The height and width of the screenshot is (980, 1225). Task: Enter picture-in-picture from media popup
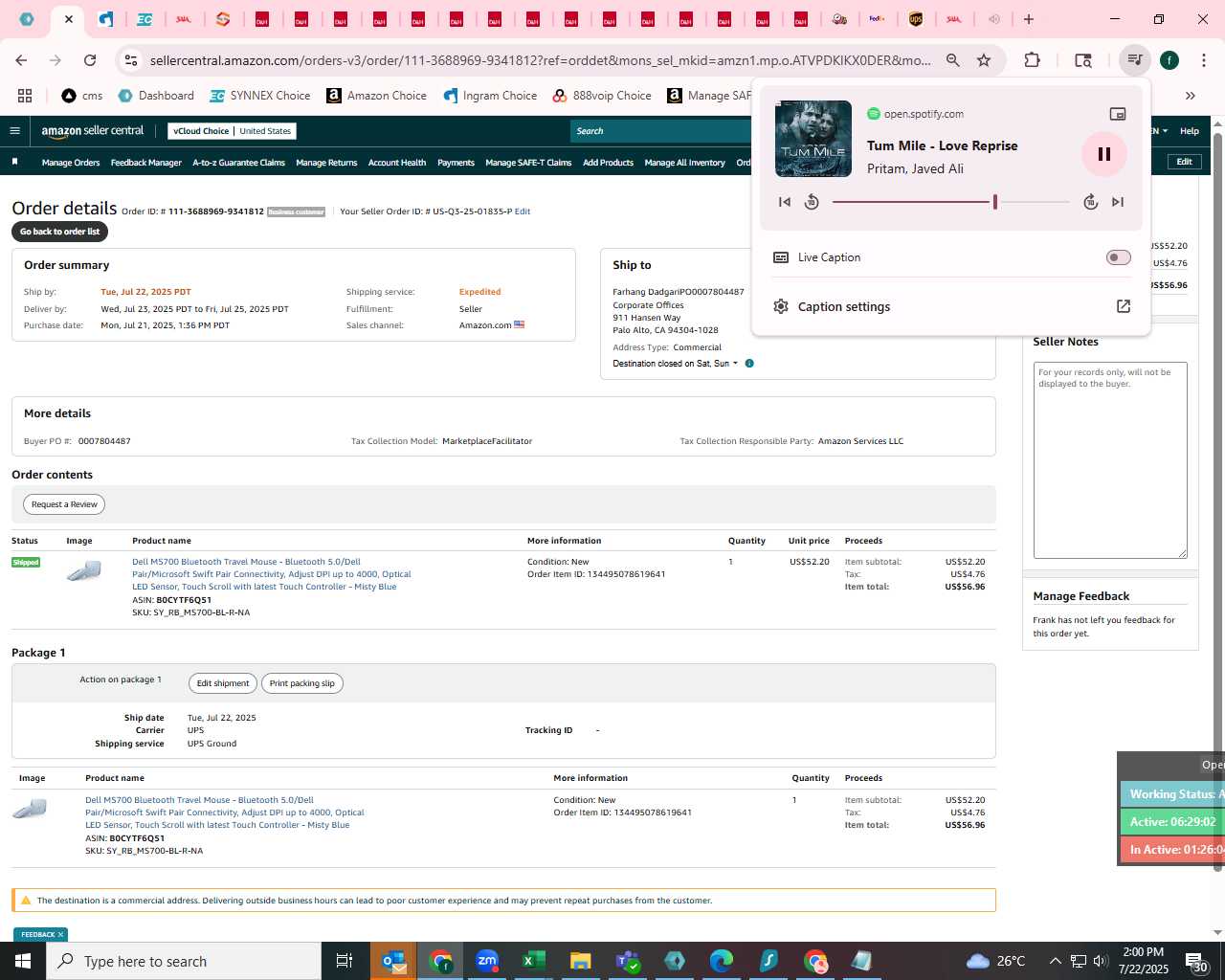1117,114
